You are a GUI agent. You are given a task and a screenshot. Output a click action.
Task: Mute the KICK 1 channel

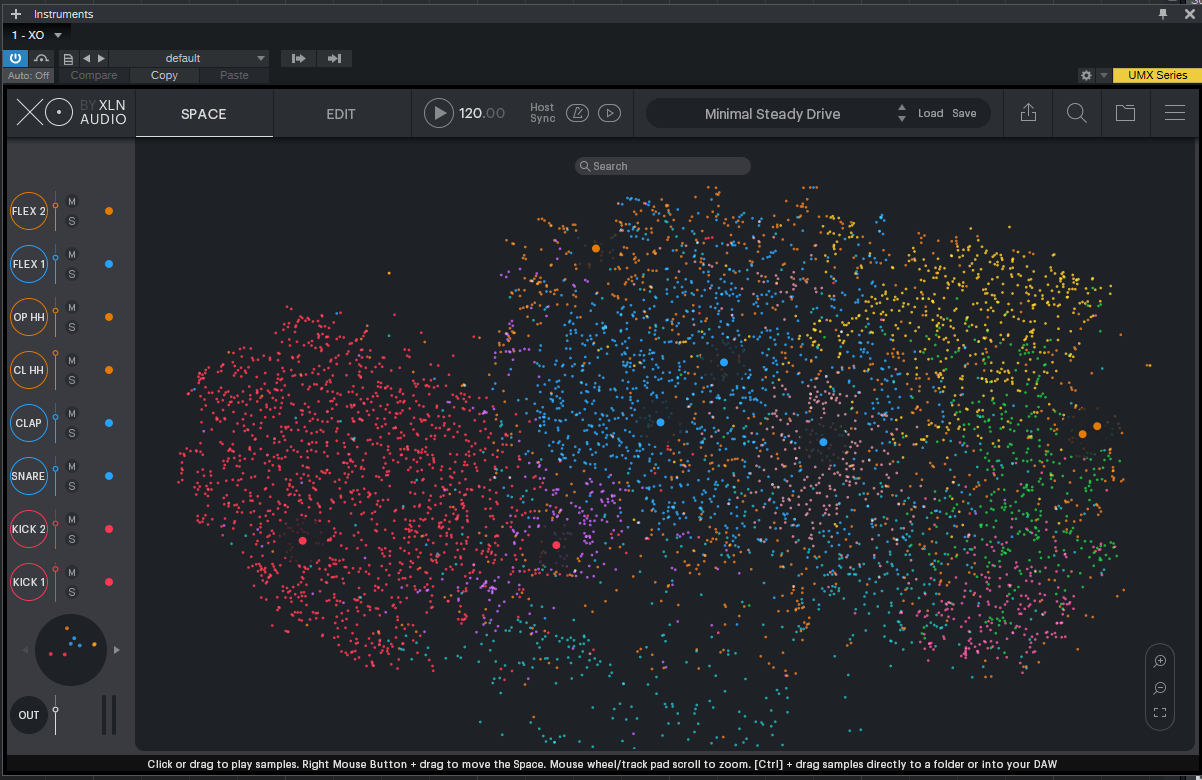pos(72,573)
